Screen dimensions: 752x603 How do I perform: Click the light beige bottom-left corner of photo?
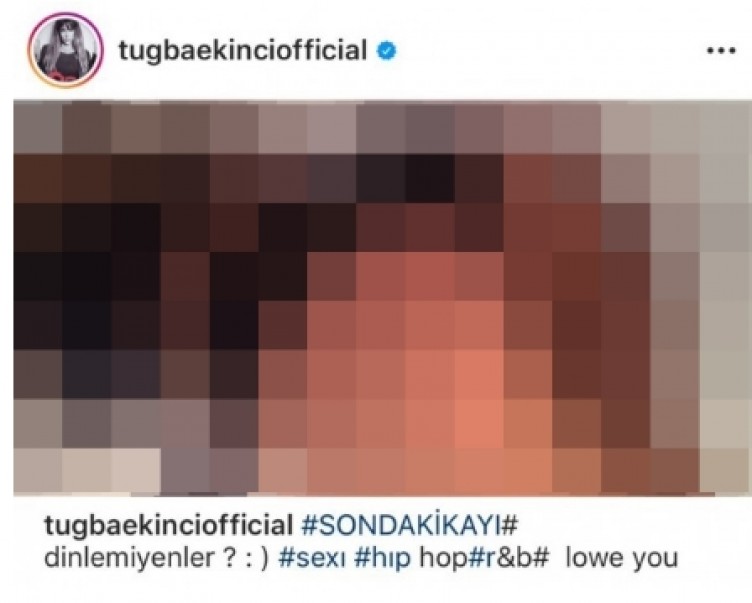coord(87,471)
